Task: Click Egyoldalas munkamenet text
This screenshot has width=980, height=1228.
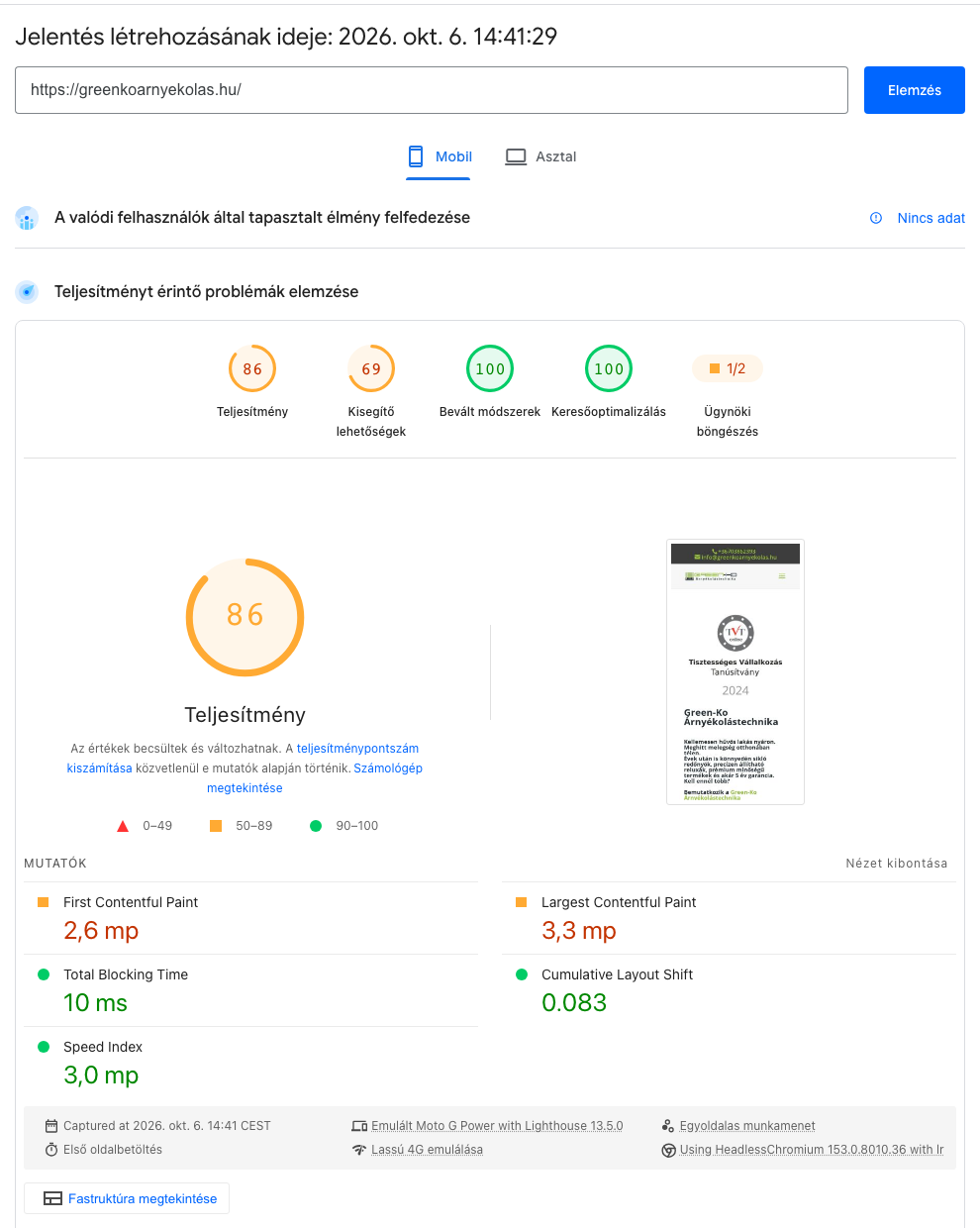Action: coord(747,1126)
